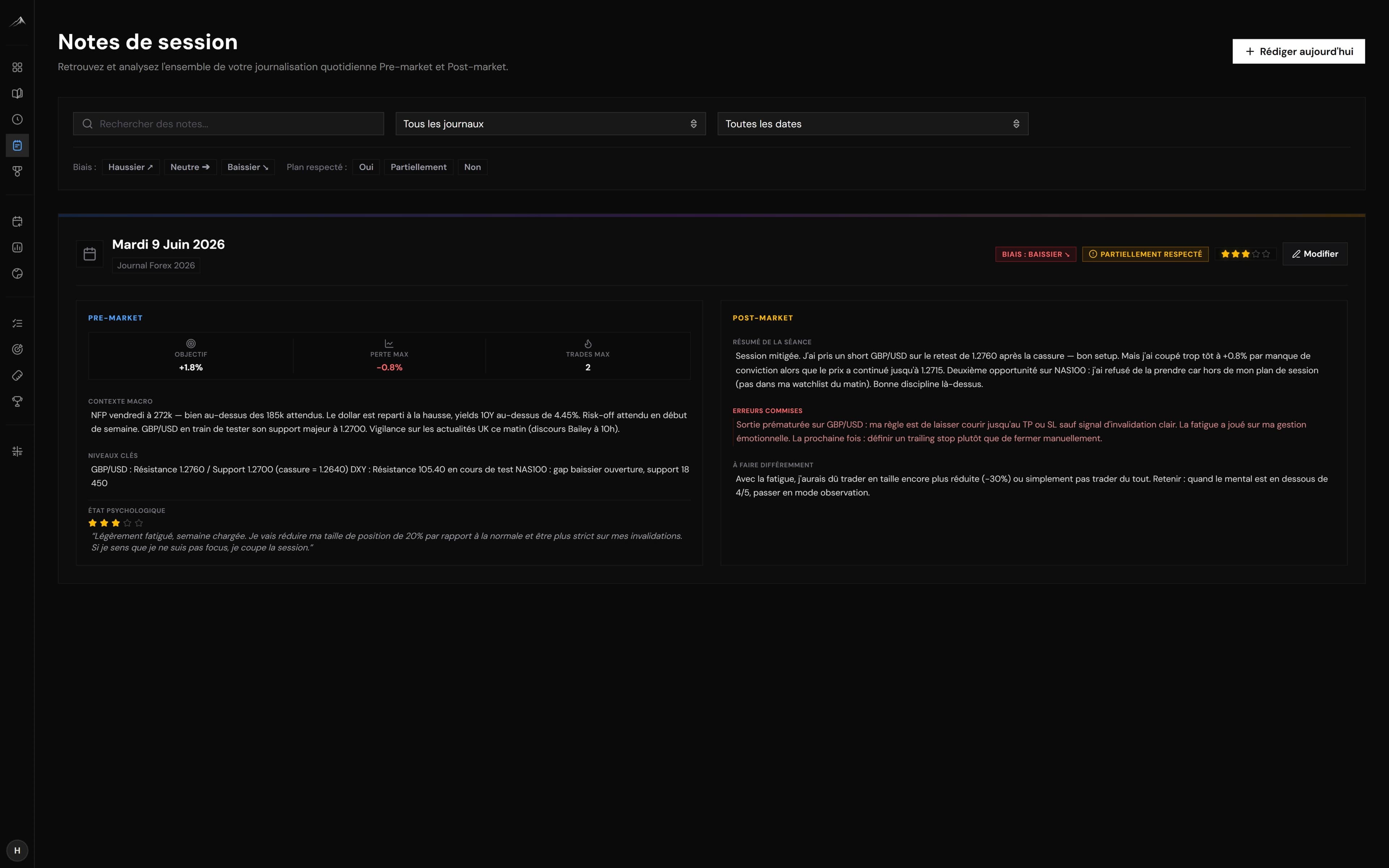Click the À Faire Différemment label
1389x868 pixels.
(x=773, y=465)
